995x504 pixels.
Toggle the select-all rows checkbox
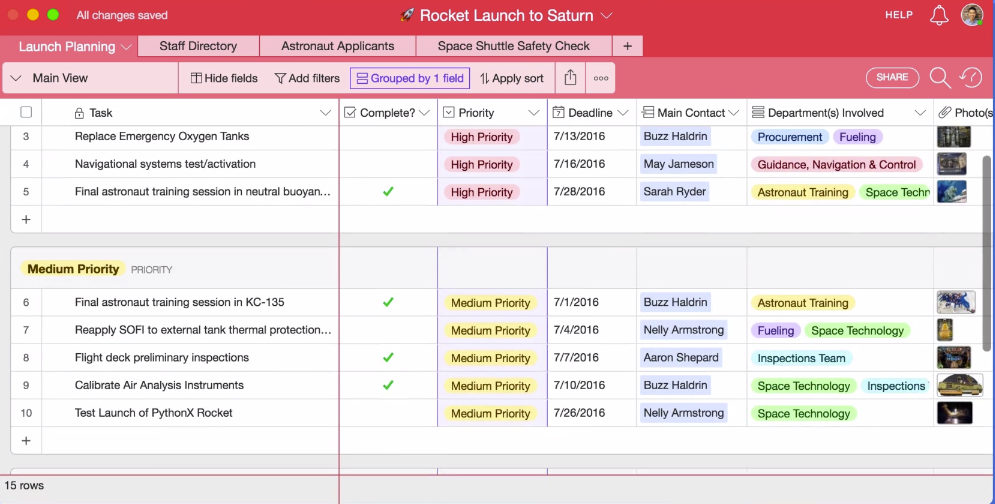pyautogui.click(x=26, y=112)
